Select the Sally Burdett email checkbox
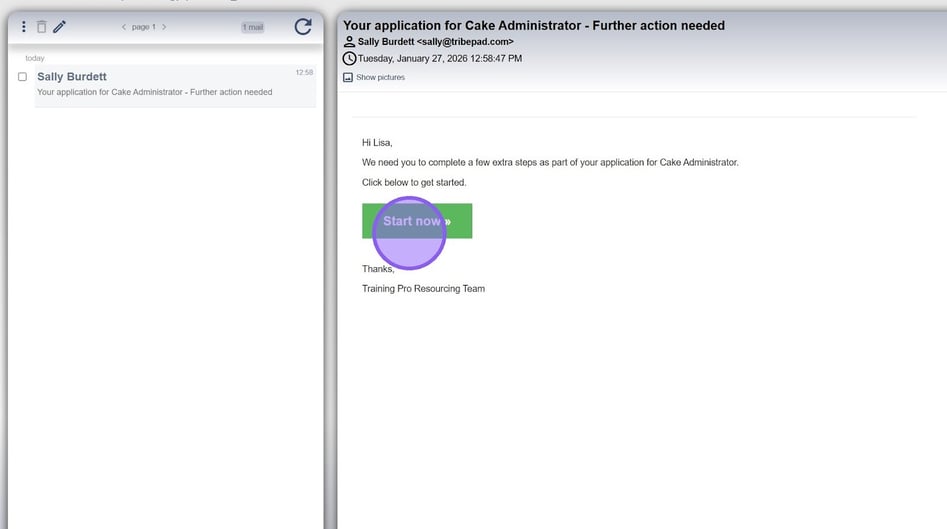The height and width of the screenshot is (529, 947). [x=23, y=77]
